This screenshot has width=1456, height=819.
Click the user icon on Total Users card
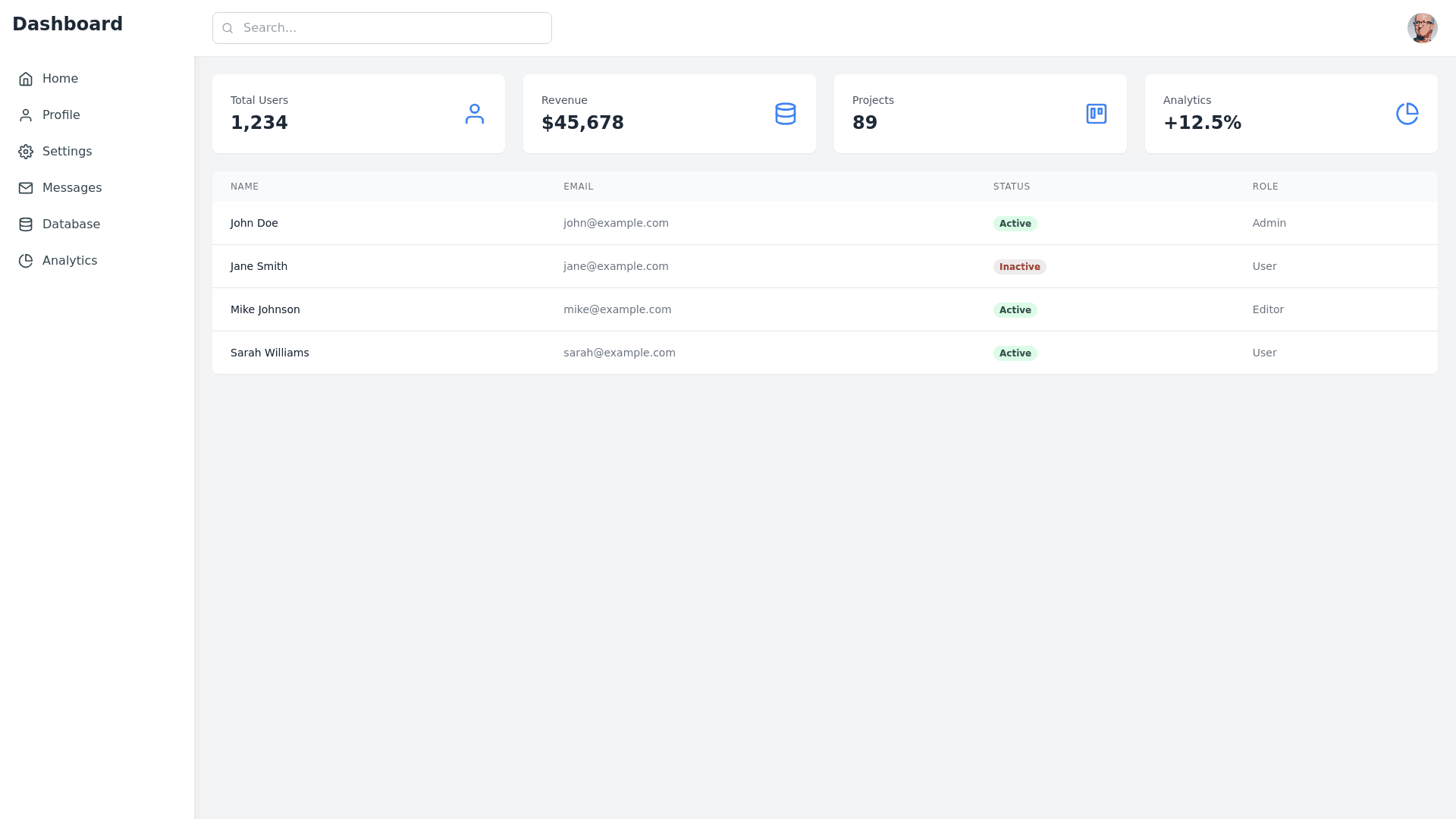pyautogui.click(x=475, y=113)
